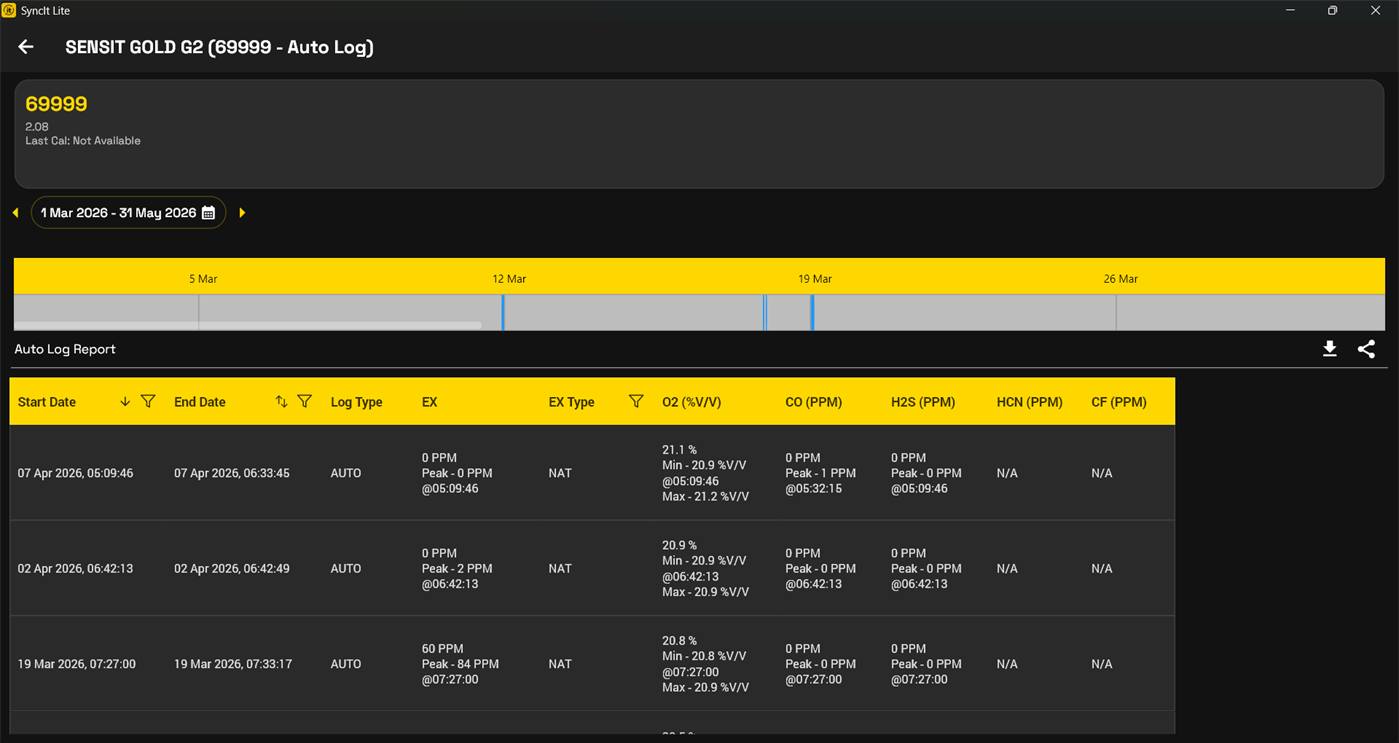1399x743 pixels.
Task: Restore down the SyncIt Lite window
Action: pyautogui.click(x=1332, y=11)
